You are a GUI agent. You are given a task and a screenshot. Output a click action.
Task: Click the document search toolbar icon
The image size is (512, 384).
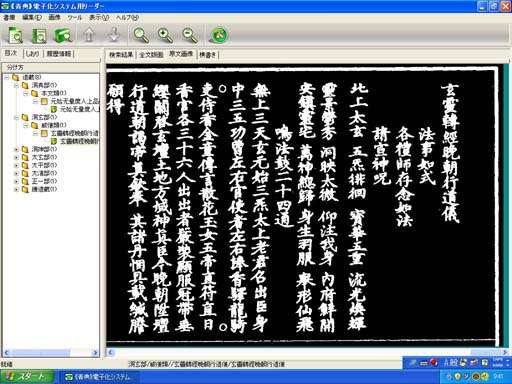pyautogui.click(x=15, y=35)
